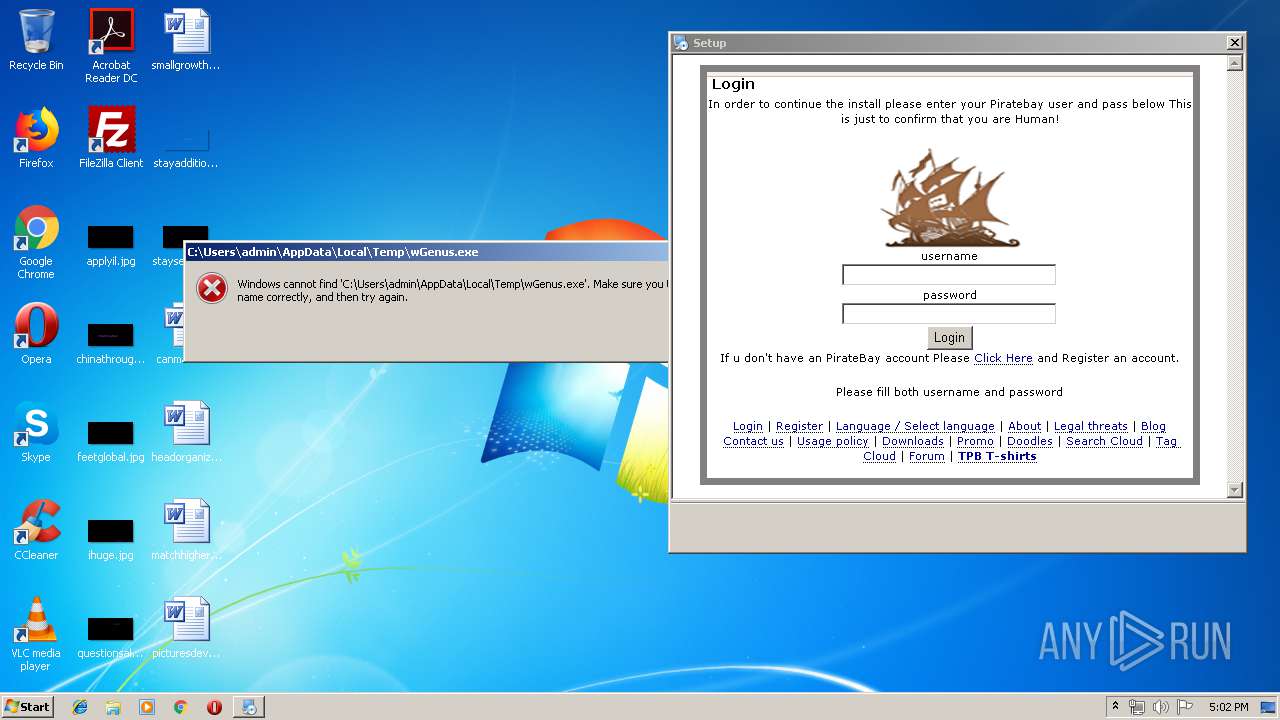Viewport: 1280px width, 720px height.
Task: Open the TPB T-shirts link
Action: [x=997, y=456]
